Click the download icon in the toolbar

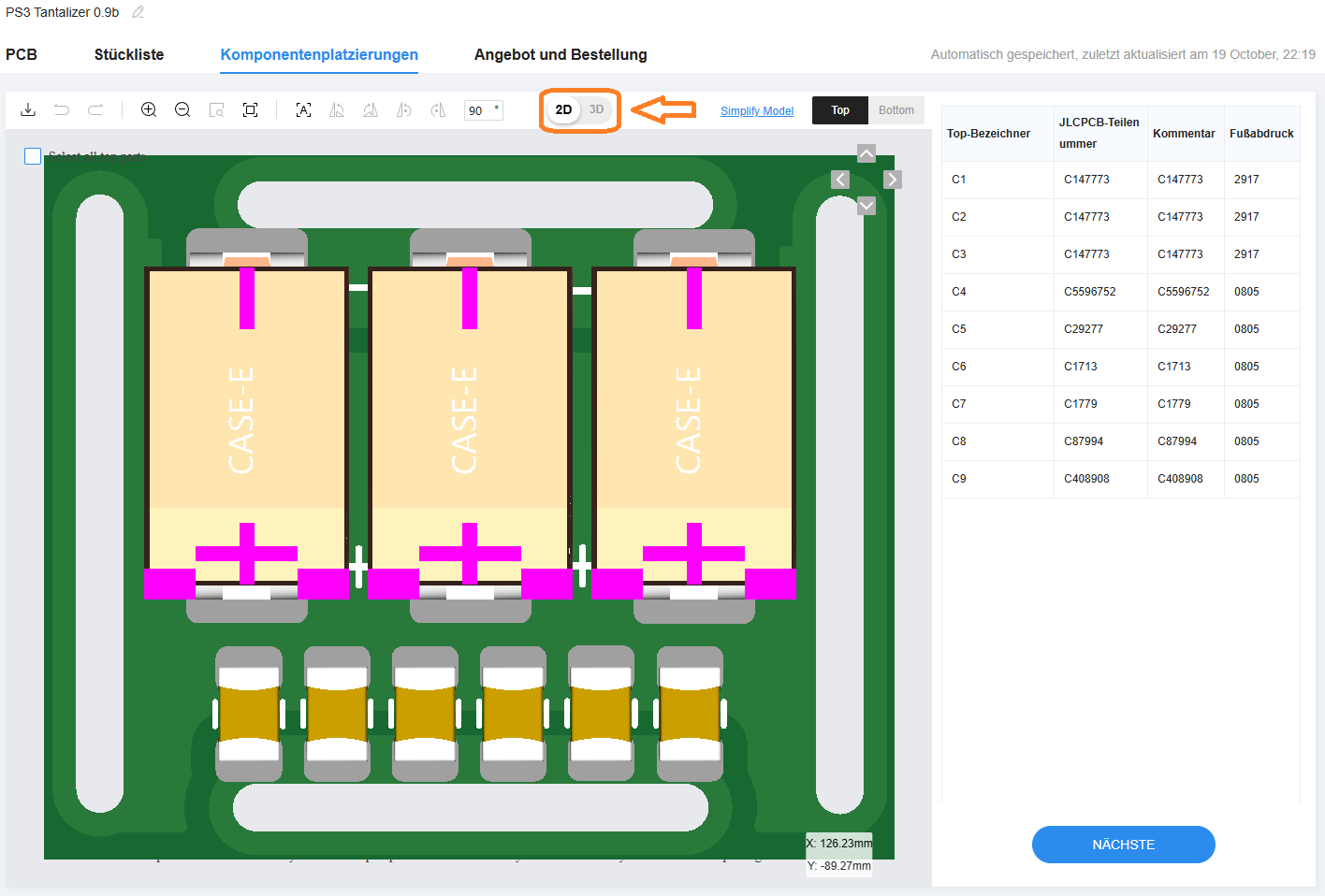pyautogui.click(x=28, y=110)
